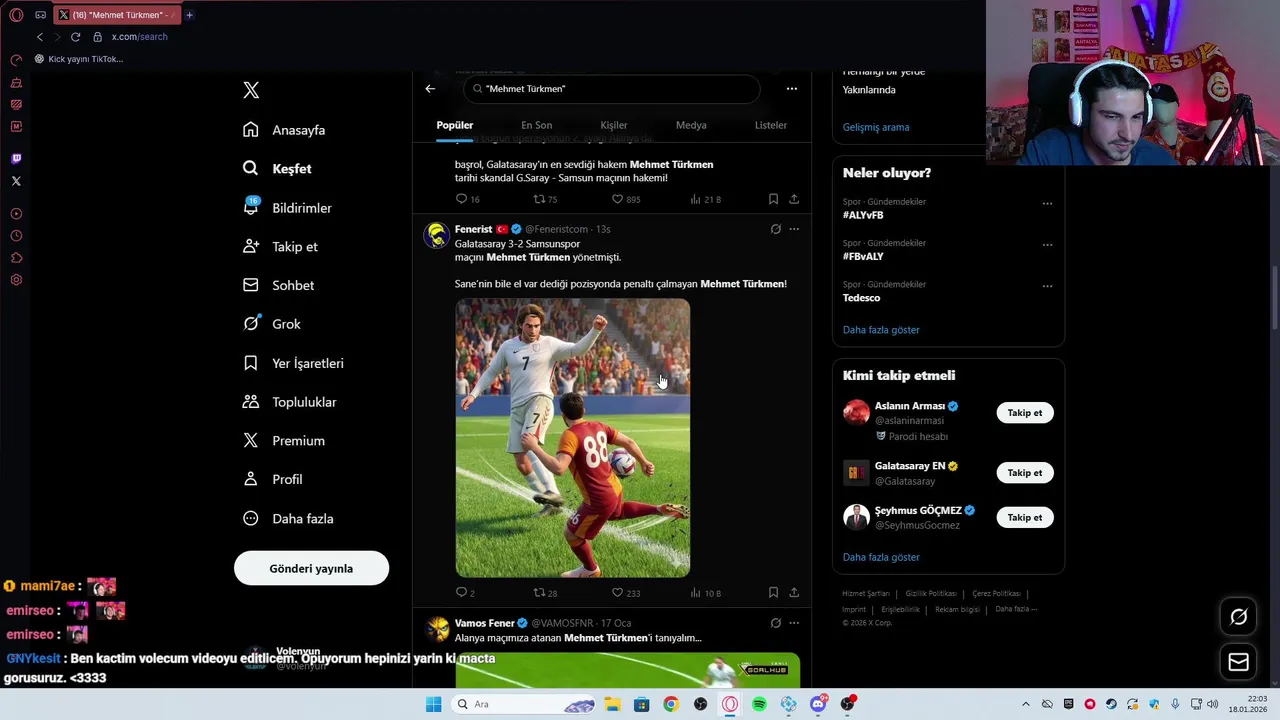Reload the page in Opera toolbar
The height and width of the screenshot is (720, 1280).
pos(75,37)
